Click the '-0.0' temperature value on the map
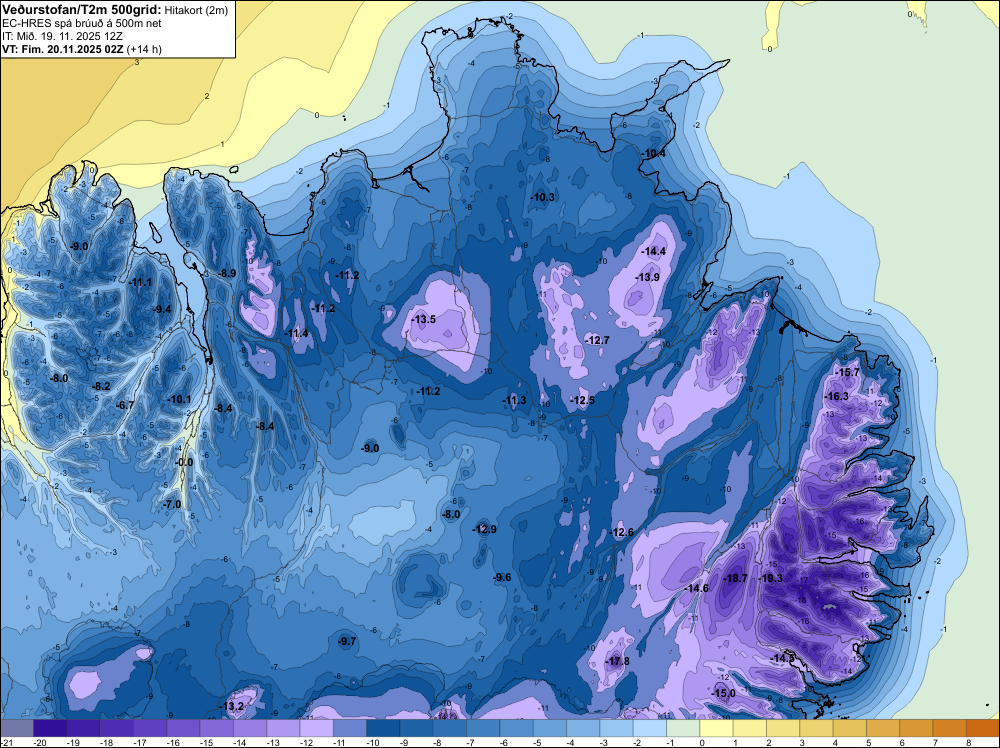Viewport: 1000px width, 748px height. click(x=184, y=462)
